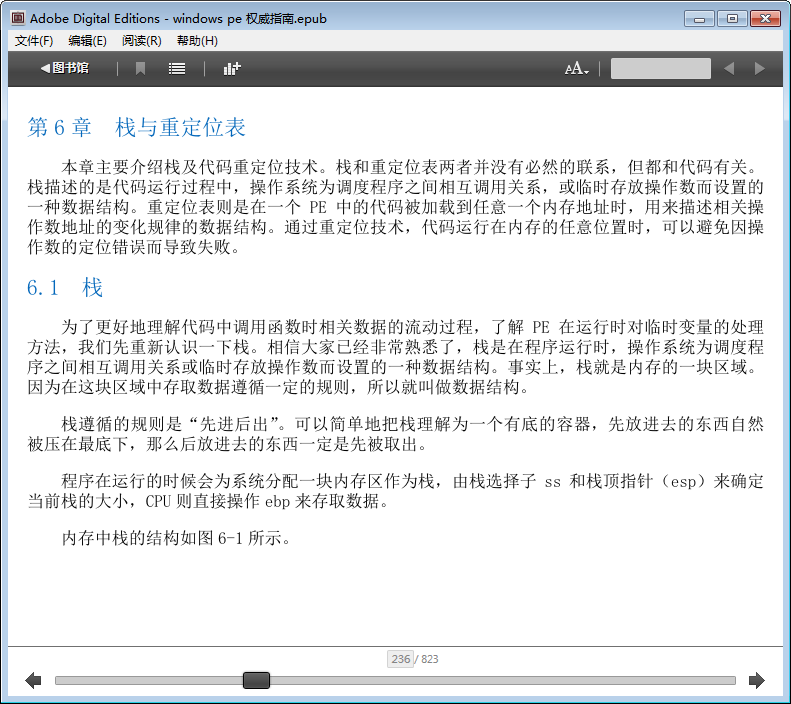This screenshot has width=791, height=704.
Task: Click the page slider handle
Action: point(257,681)
